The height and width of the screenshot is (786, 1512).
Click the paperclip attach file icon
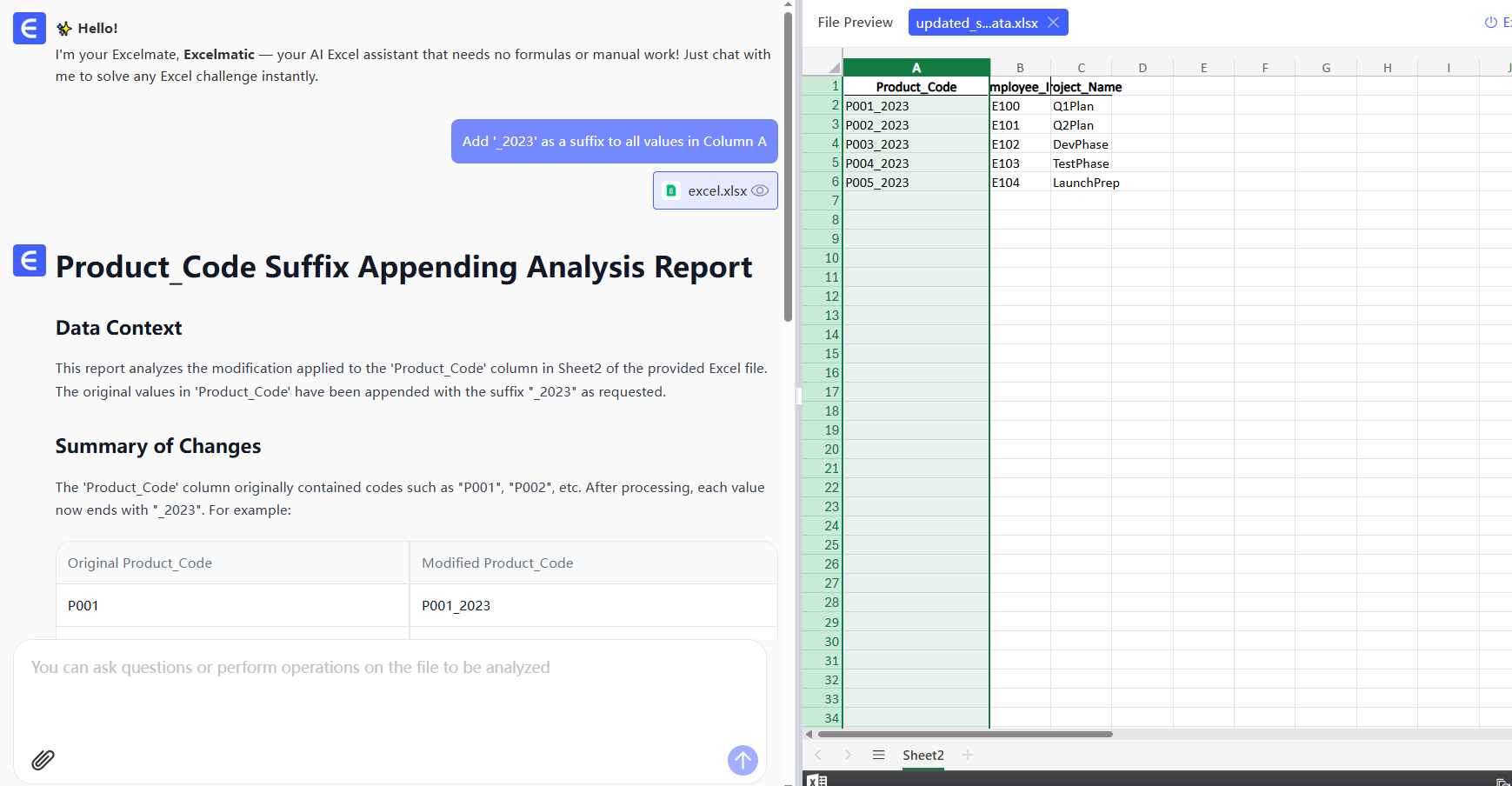[43, 760]
